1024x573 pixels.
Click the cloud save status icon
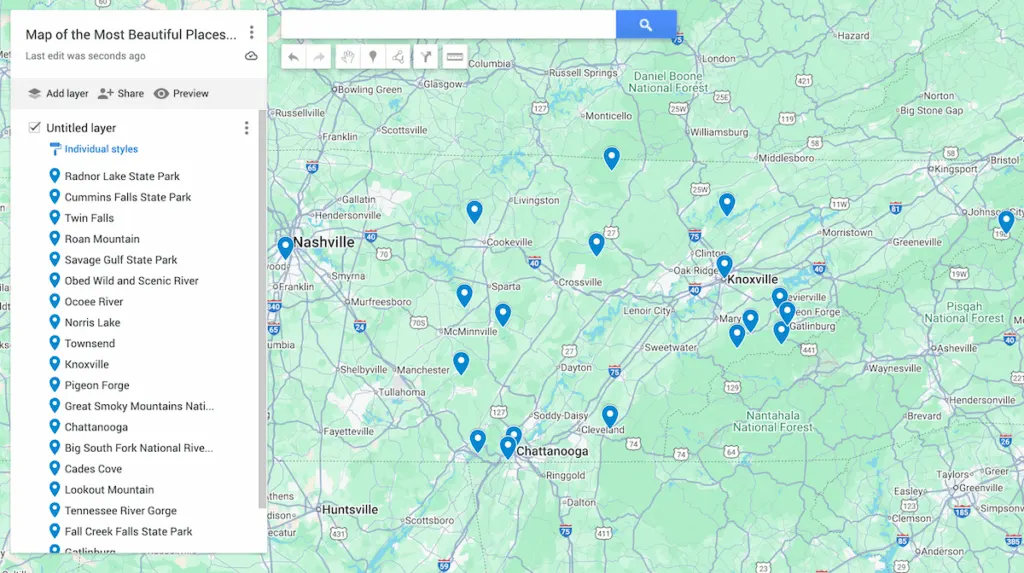point(251,56)
